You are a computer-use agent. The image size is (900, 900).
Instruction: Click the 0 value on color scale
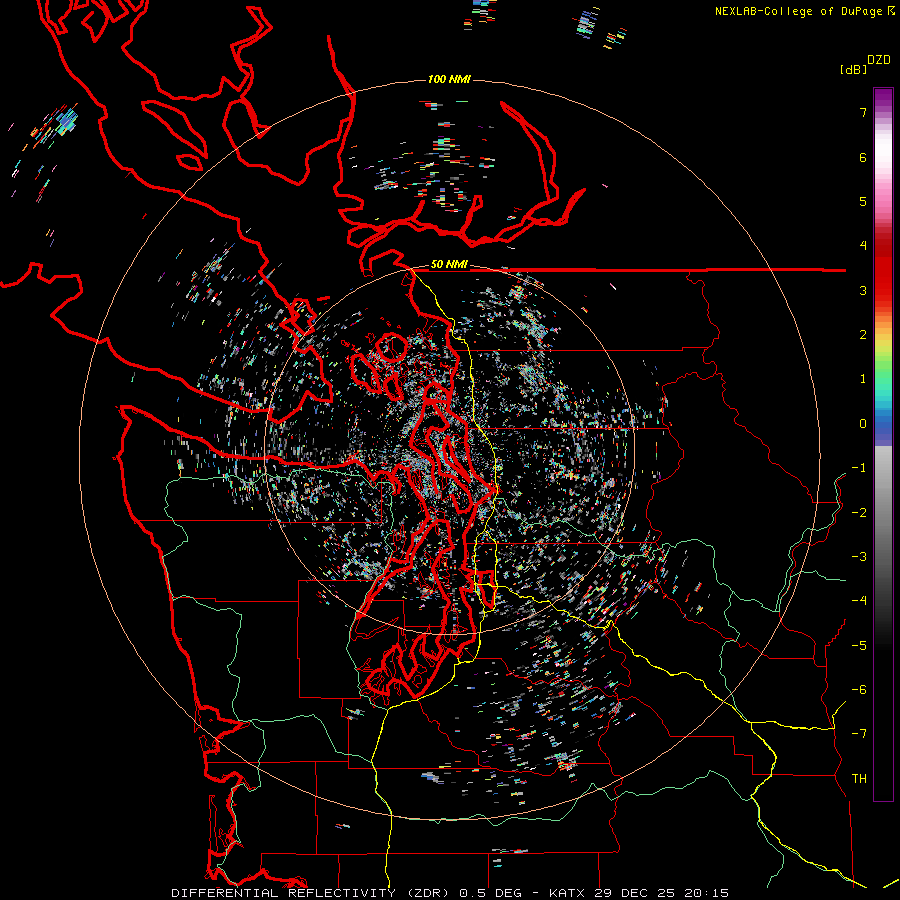pos(863,424)
